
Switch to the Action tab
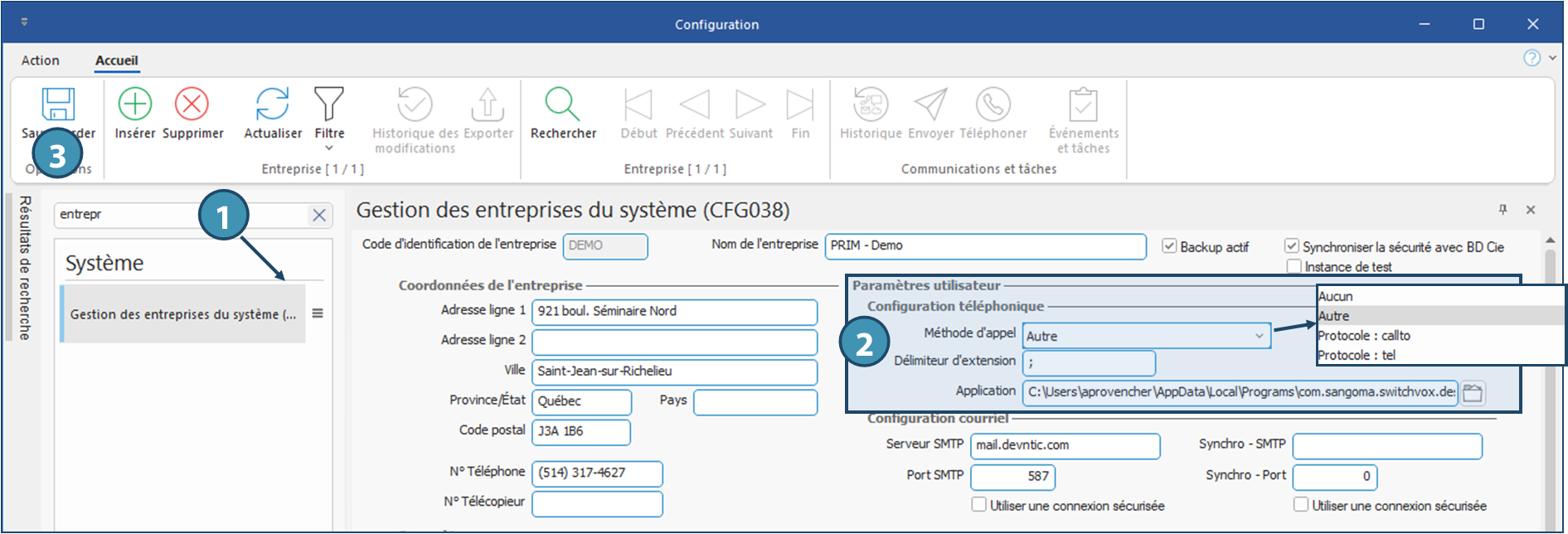pyautogui.click(x=40, y=61)
